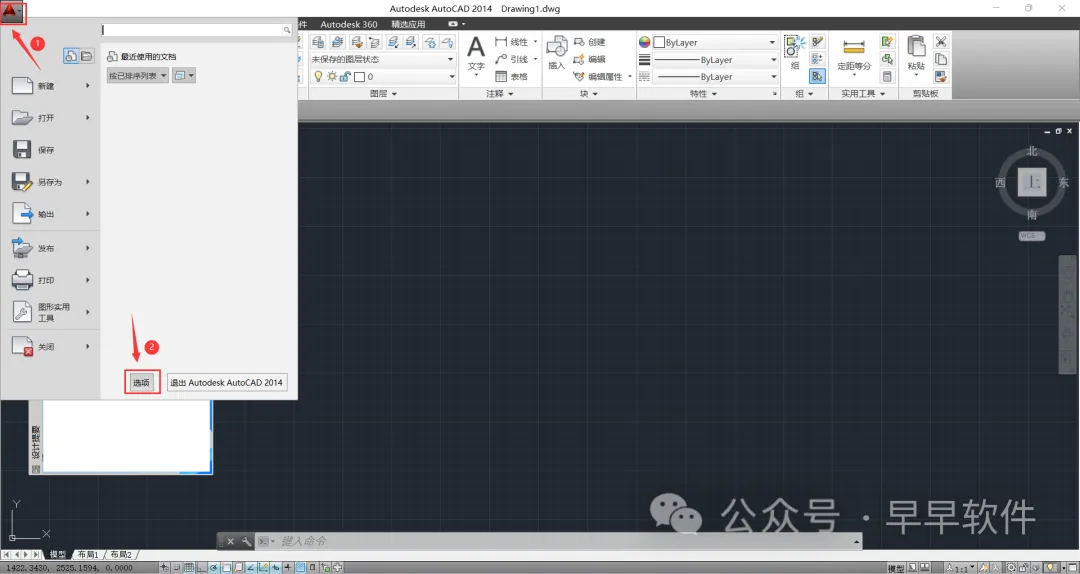Image resolution: width=1080 pixels, height=574 pixels.
Task: Show open documents view icon
Action: point(87,57)
